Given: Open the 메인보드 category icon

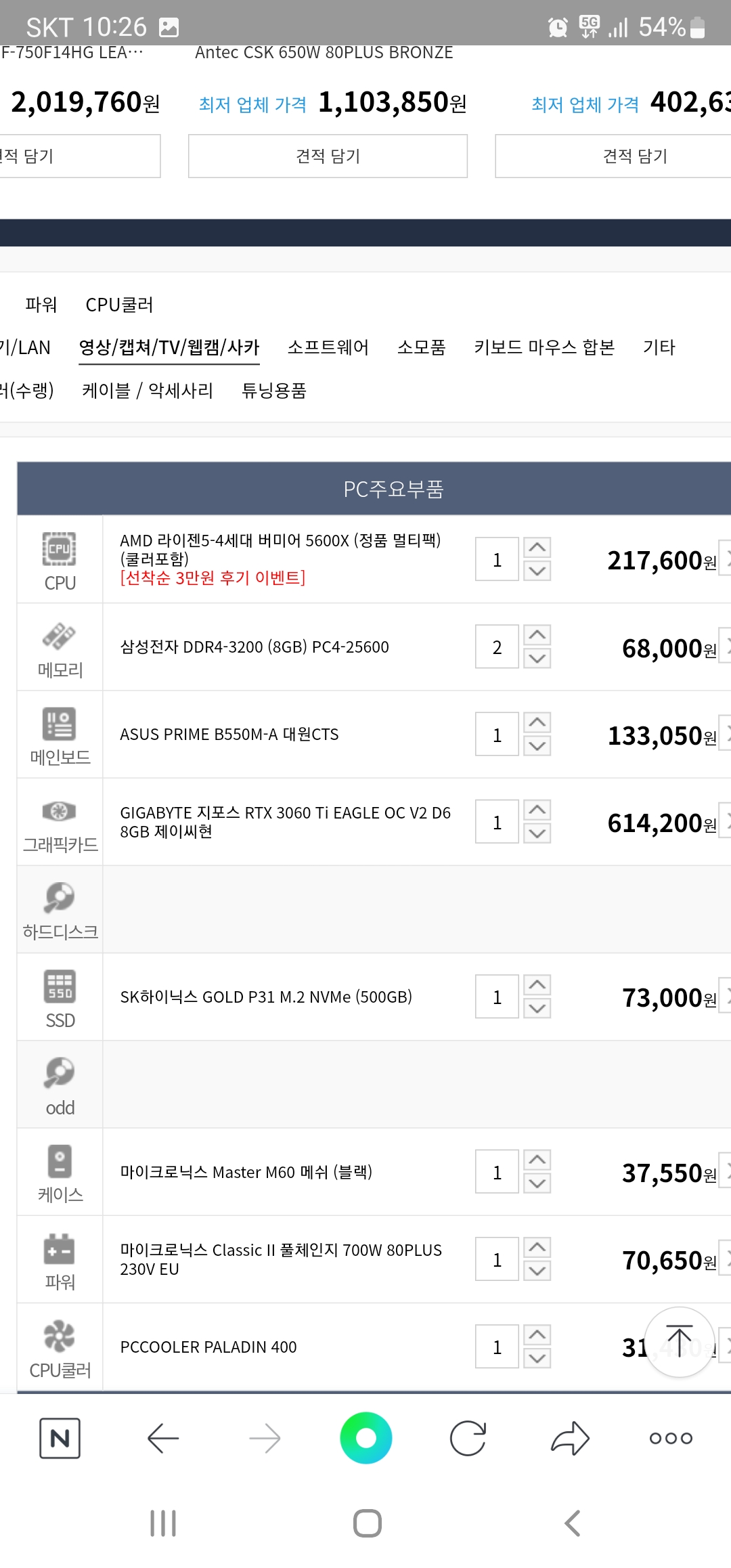Looking at the screenshot, I should coord(60,724).
